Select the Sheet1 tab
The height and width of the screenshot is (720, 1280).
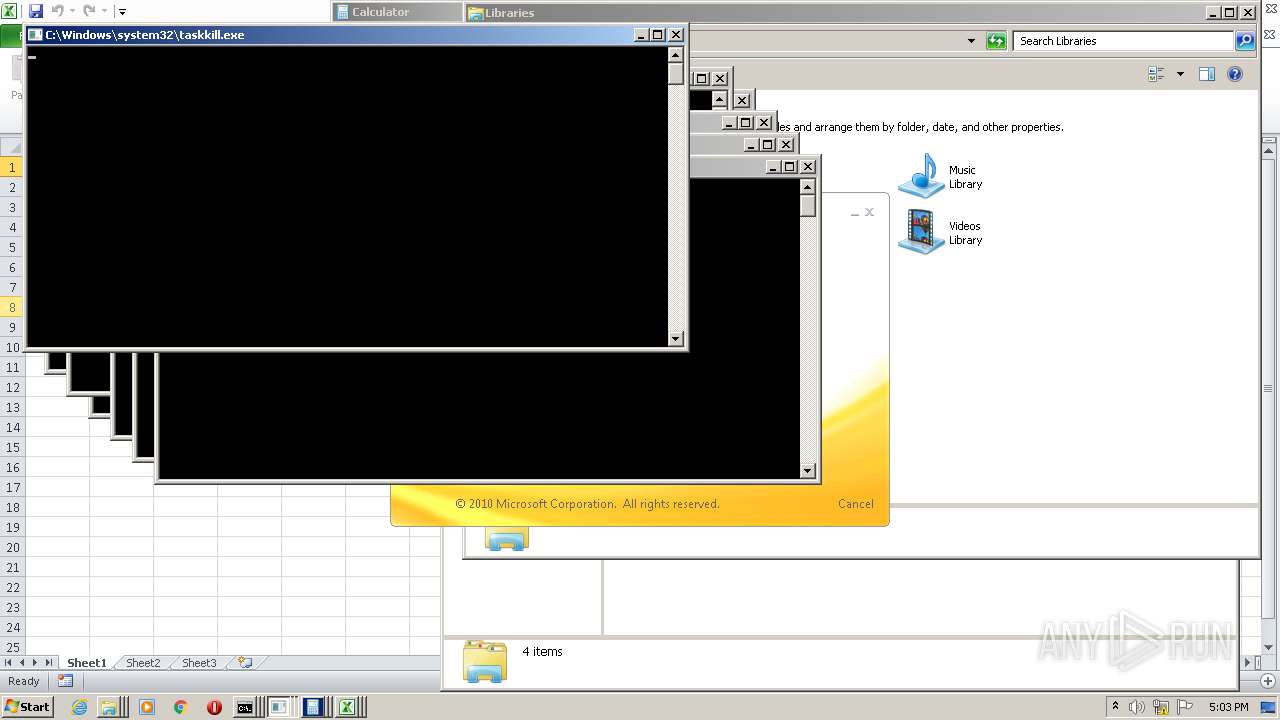(86, 663)
